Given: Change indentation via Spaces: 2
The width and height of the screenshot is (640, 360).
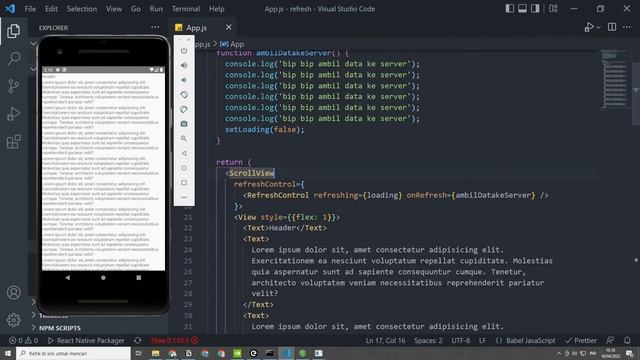Looking at the screenshot, I should 428,340.
